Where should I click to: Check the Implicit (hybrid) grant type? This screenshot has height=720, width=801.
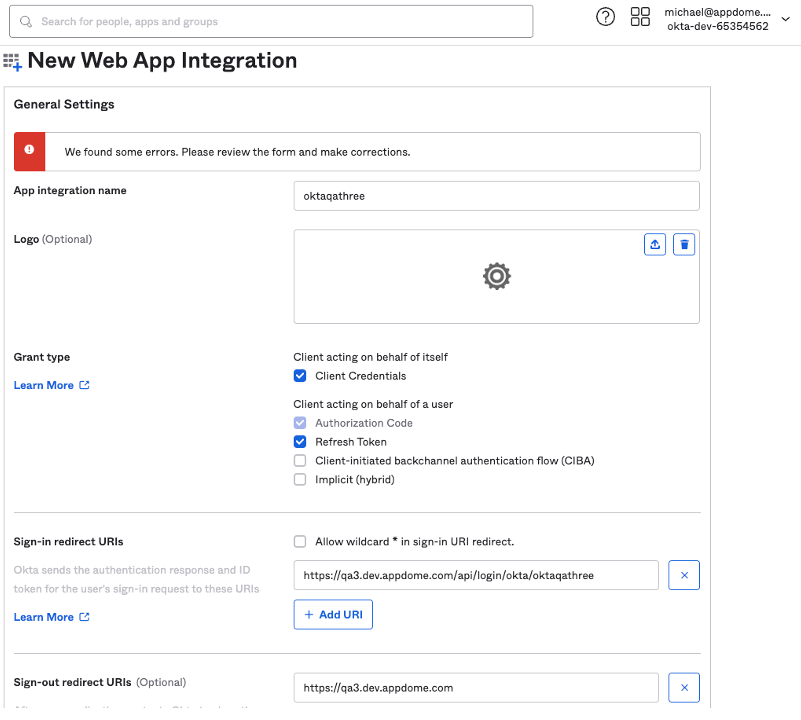coord(299,479)
